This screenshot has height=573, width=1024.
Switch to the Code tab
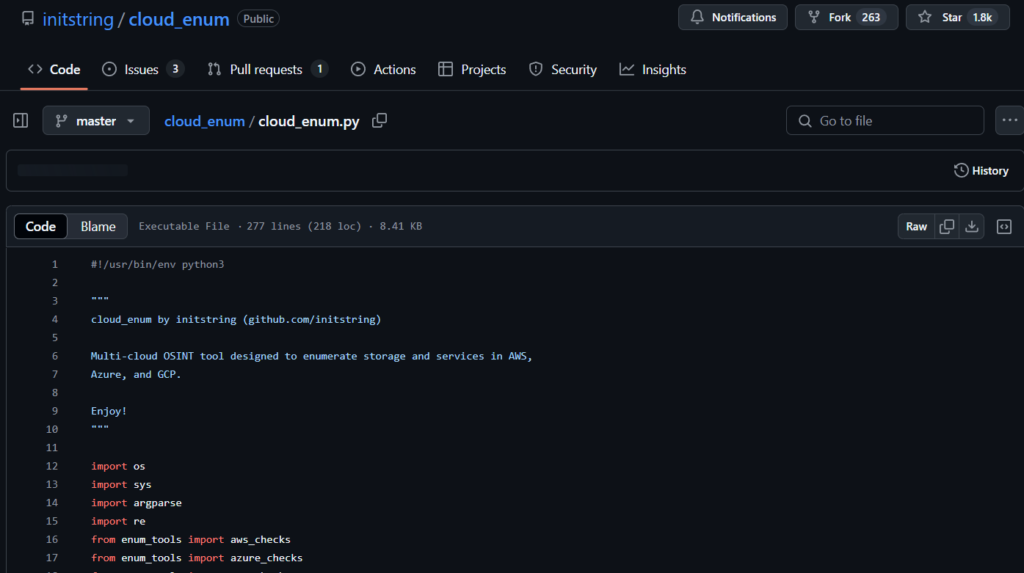coord(54,69)
